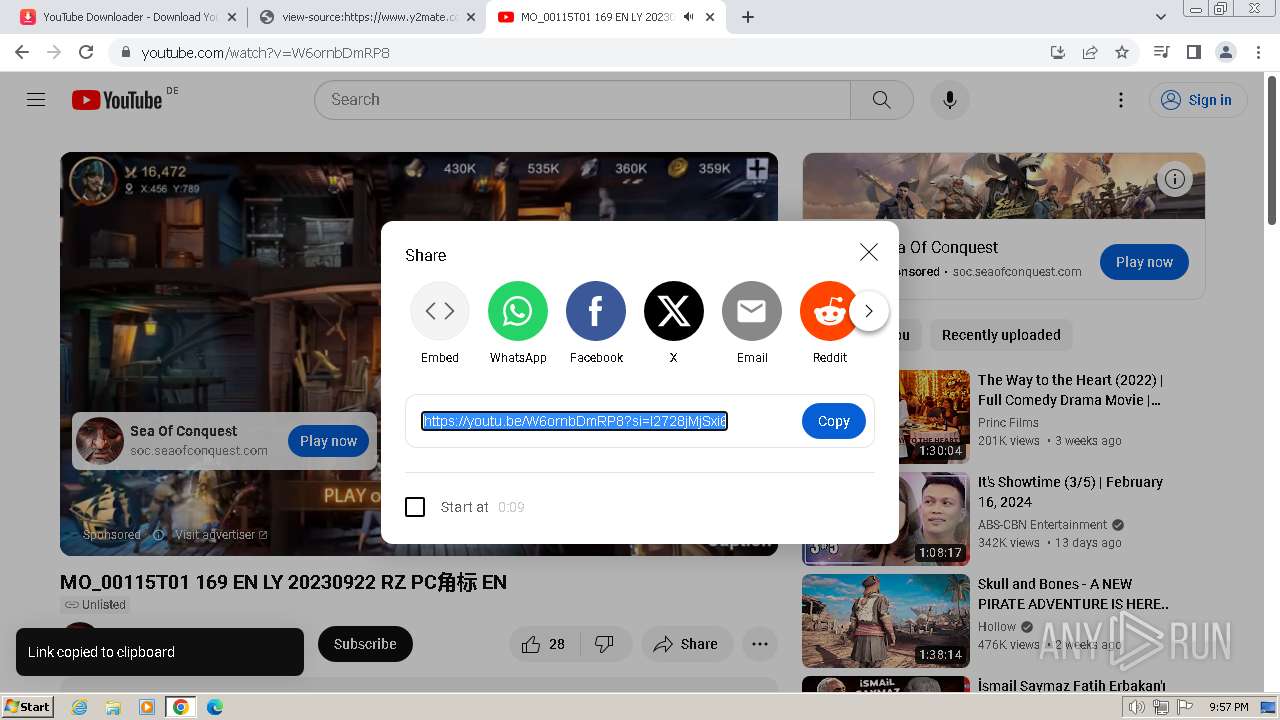Open the Windows Start menu
The width and height of the screenshot is (1280, 720).
pyautogui.click(x=28, y=706)
